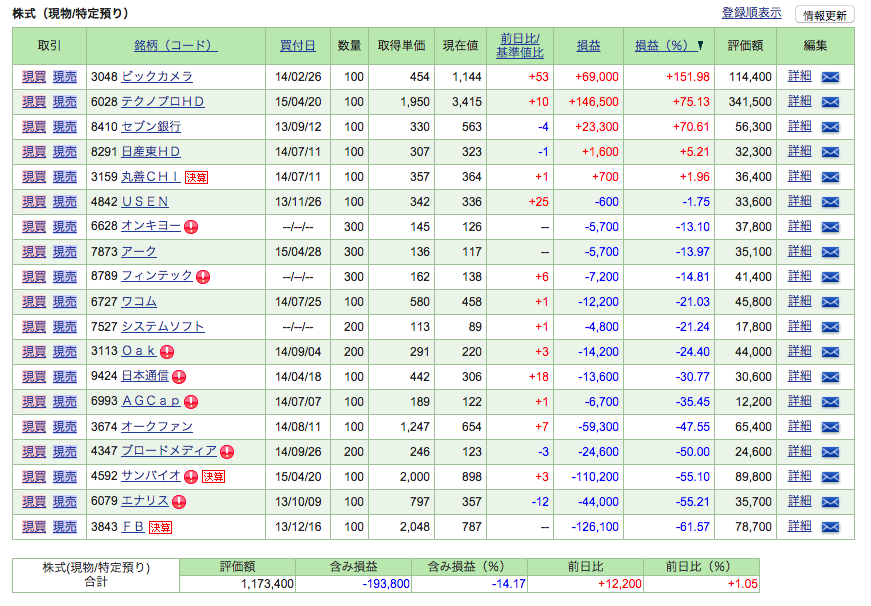The image size is (871, 606).
Task: Click the mail icon in FB row
Action: pos(830,527)
